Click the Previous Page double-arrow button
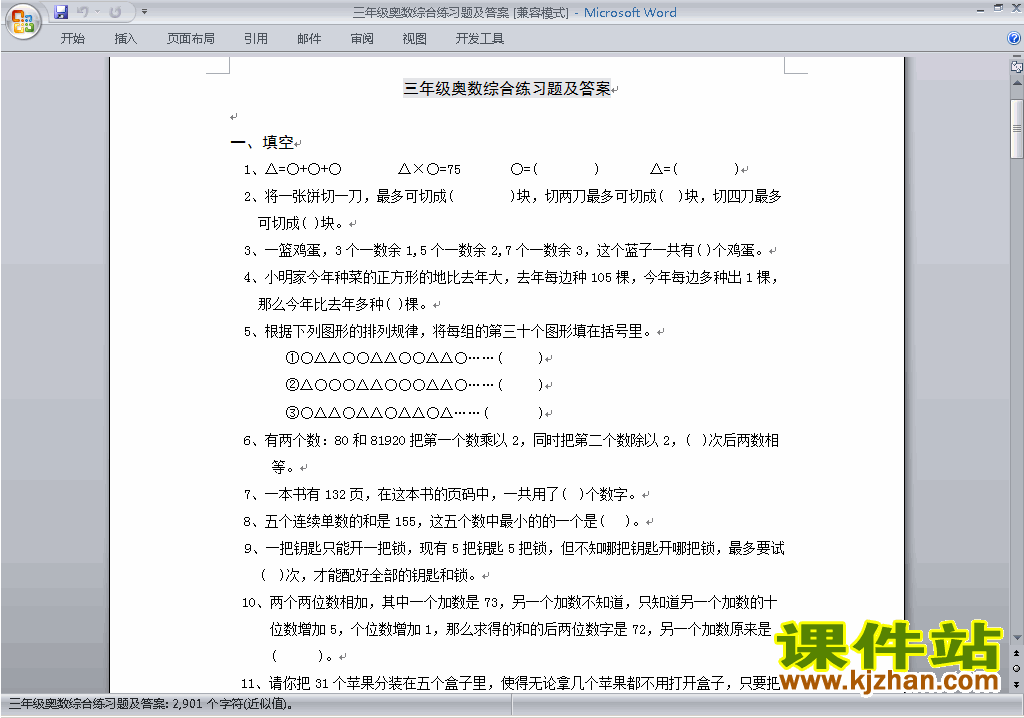1024x718 pixels. point(1016,653)
